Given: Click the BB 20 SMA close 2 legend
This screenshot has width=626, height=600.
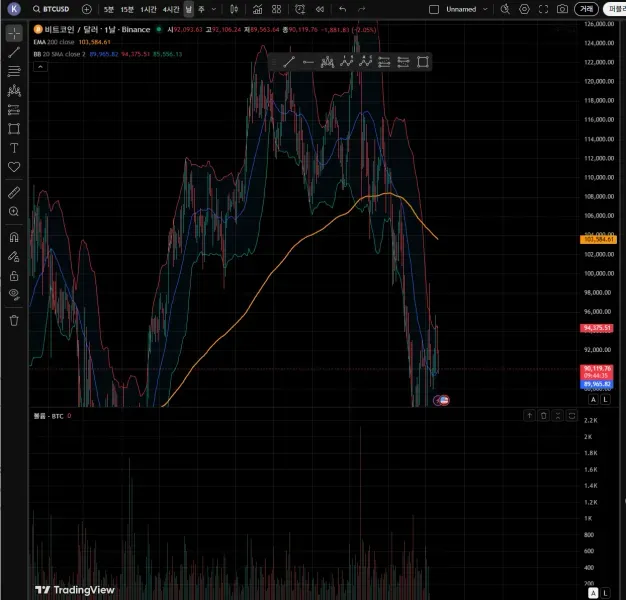Looking at the screenshot, I should pyautogui.click(x=59, y=54).
